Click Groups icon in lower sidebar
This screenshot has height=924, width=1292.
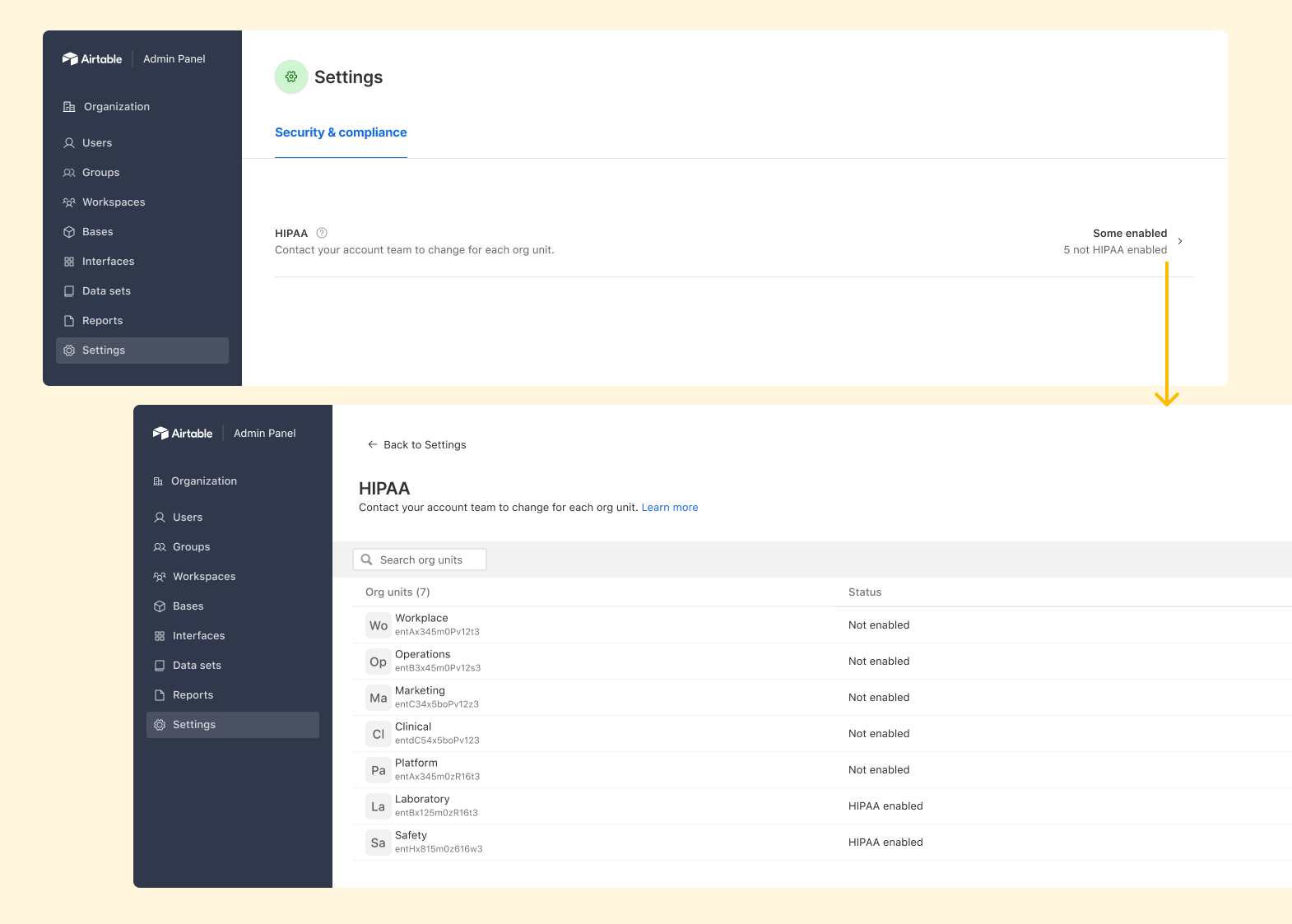coord(160,547)
